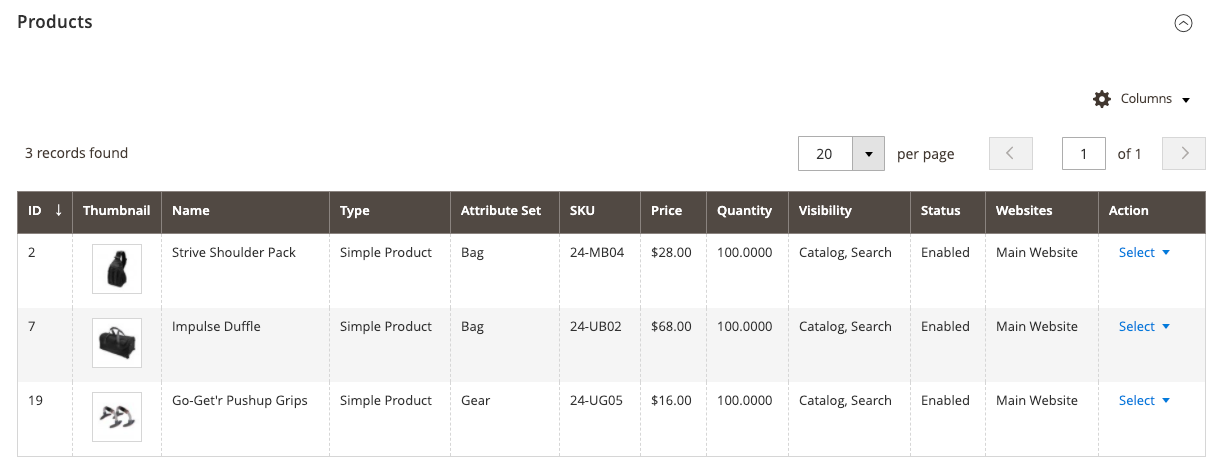1218x470 pixels.
Task: Go to previous page arrow
Action: tap(1010, 154)
